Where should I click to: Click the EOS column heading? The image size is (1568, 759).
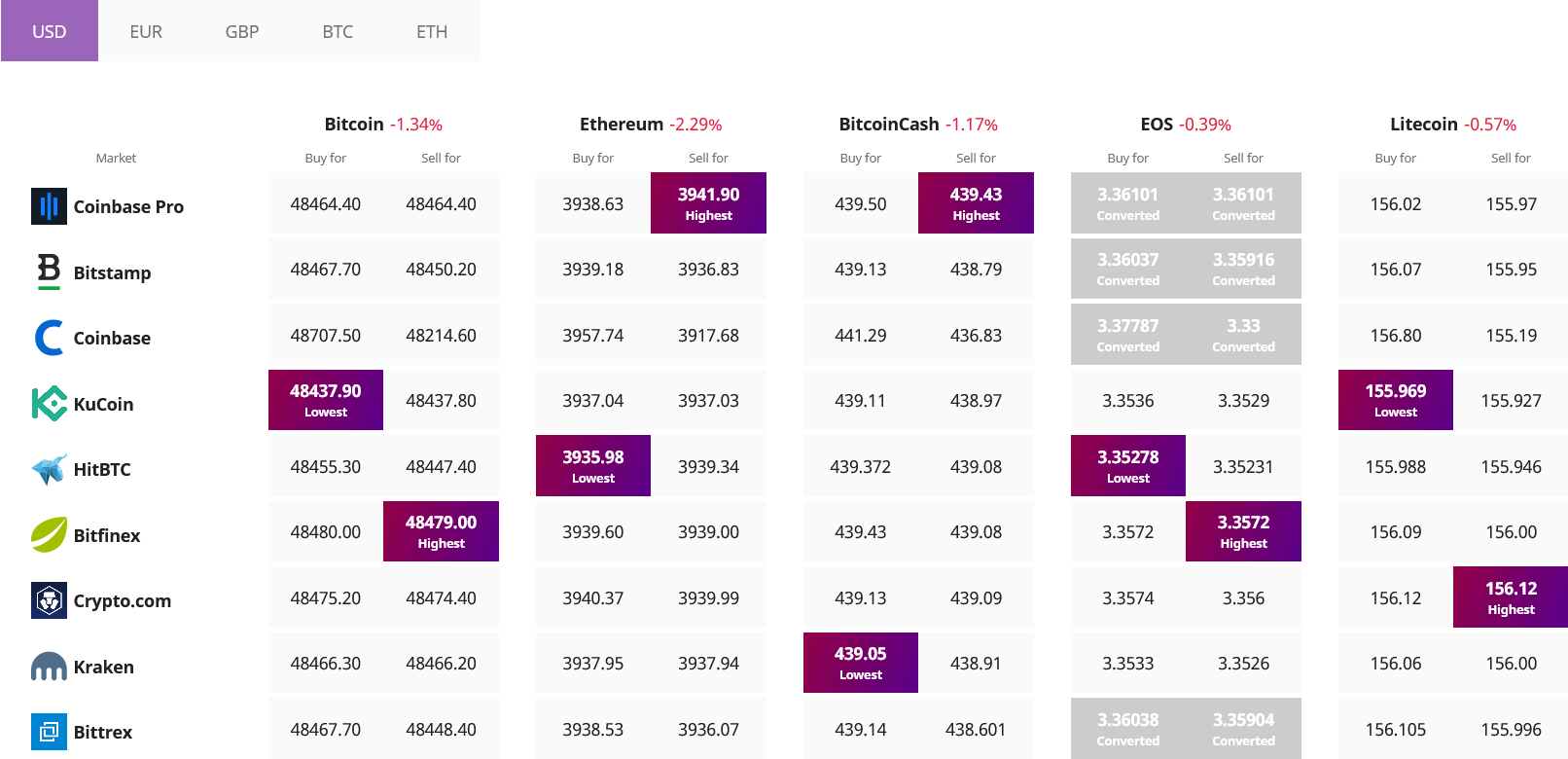point(1157,124)
